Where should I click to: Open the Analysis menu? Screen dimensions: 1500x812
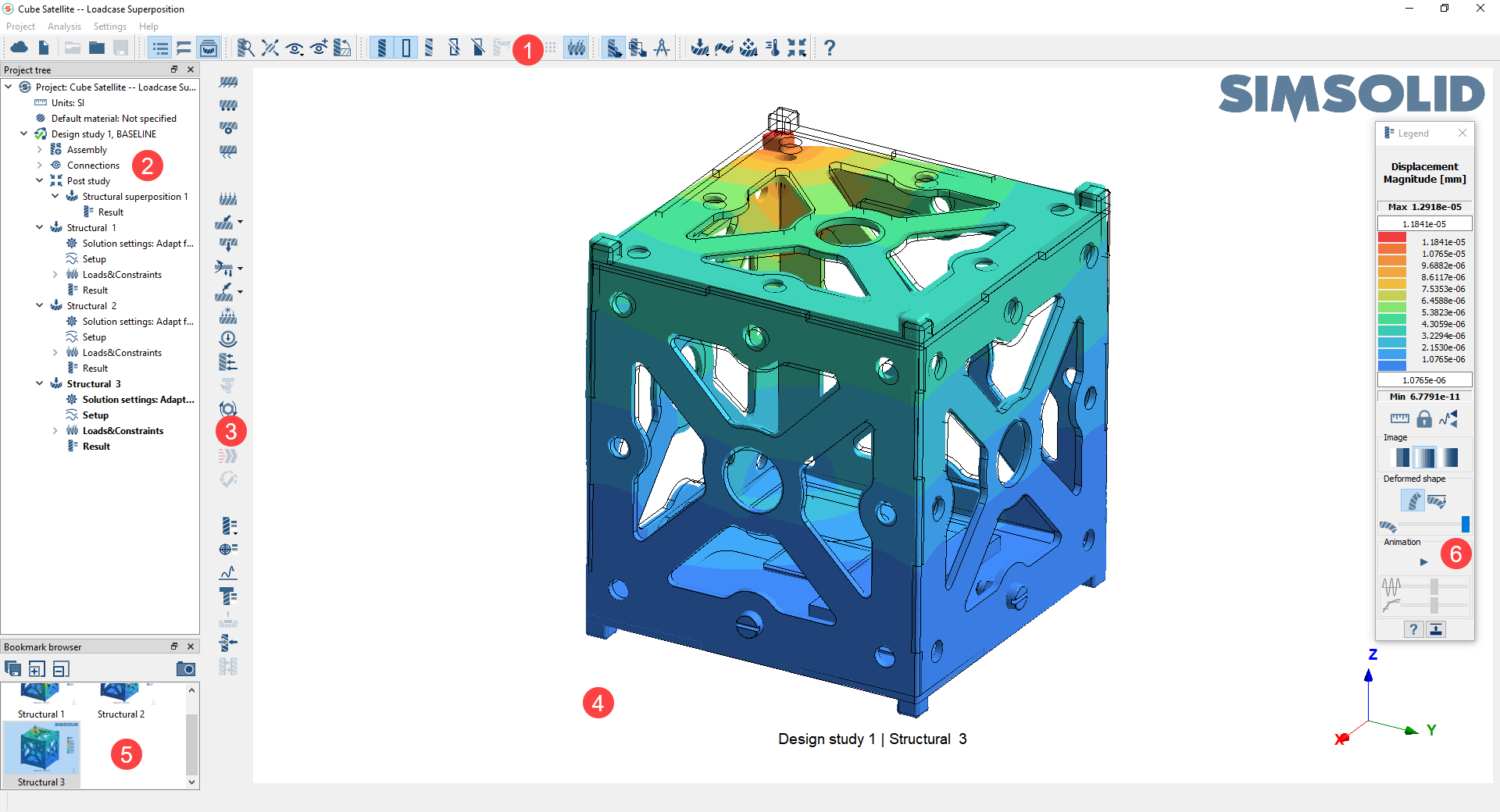click(x=64, y=27)
